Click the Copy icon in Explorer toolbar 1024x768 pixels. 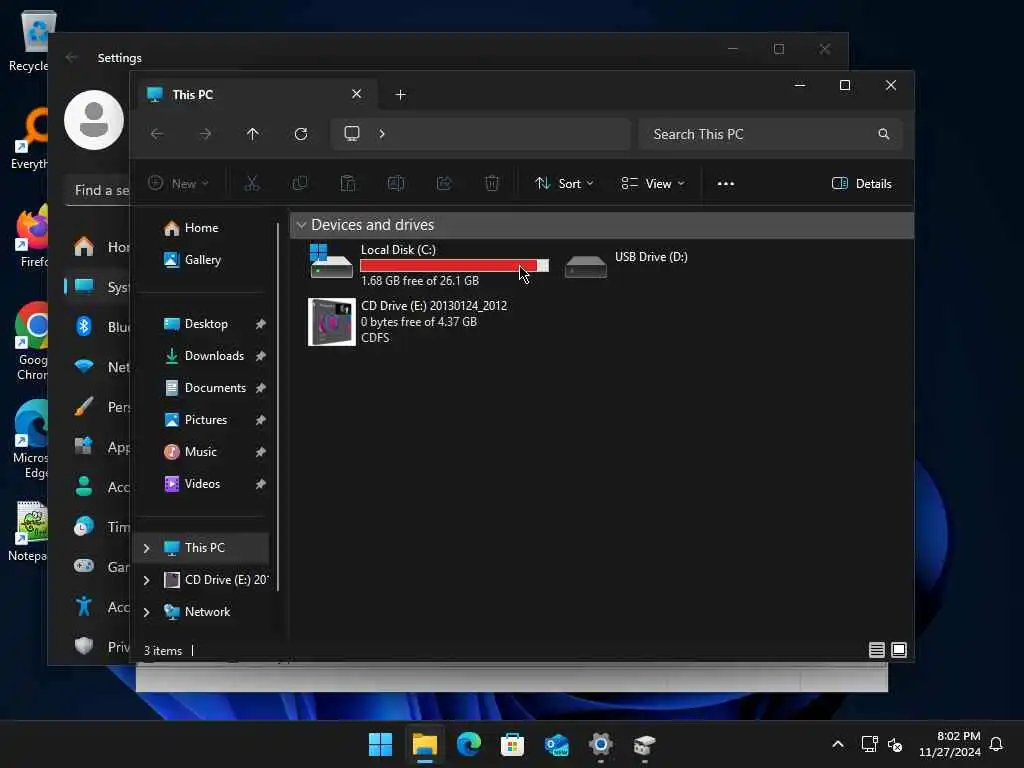[300, 184]
